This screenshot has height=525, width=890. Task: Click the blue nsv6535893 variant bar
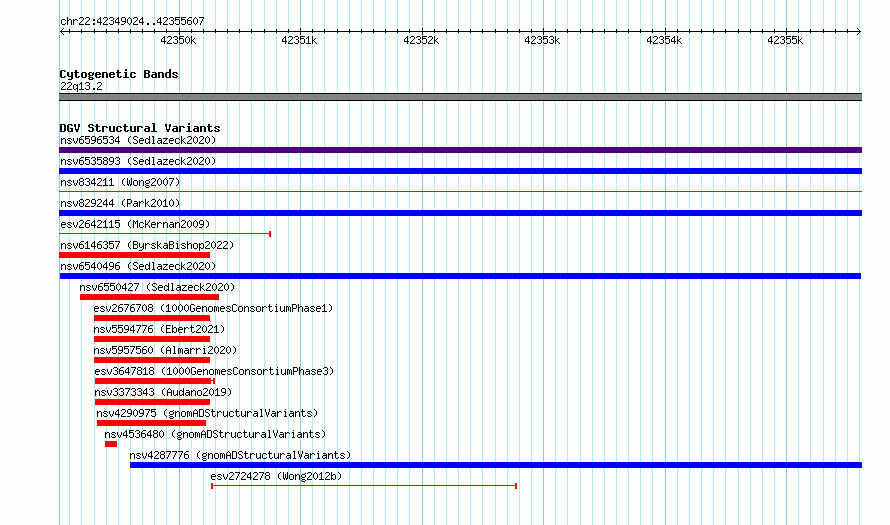[x=460, y=171]
